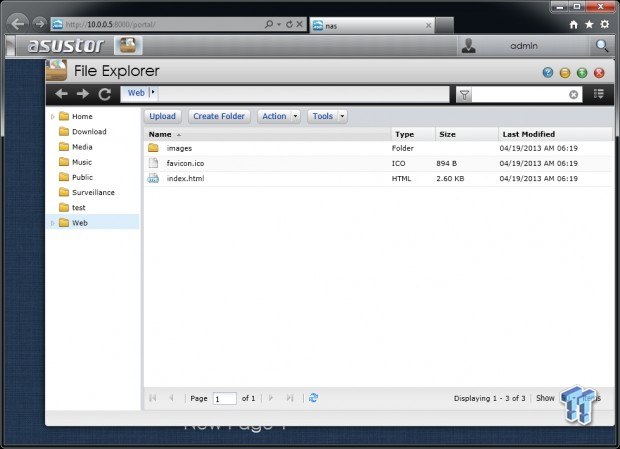Click the filter funnel icon
Image resolution: width=620 pixels, height=449 pixels.
point(464,95)
